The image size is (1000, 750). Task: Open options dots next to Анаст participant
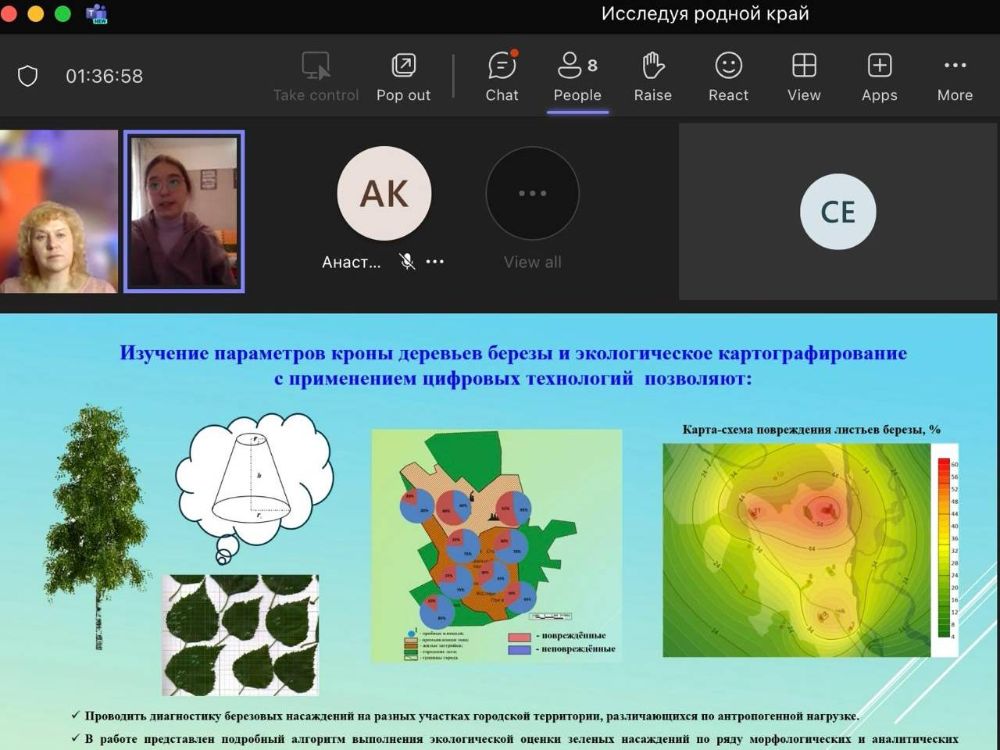point(435,262)
